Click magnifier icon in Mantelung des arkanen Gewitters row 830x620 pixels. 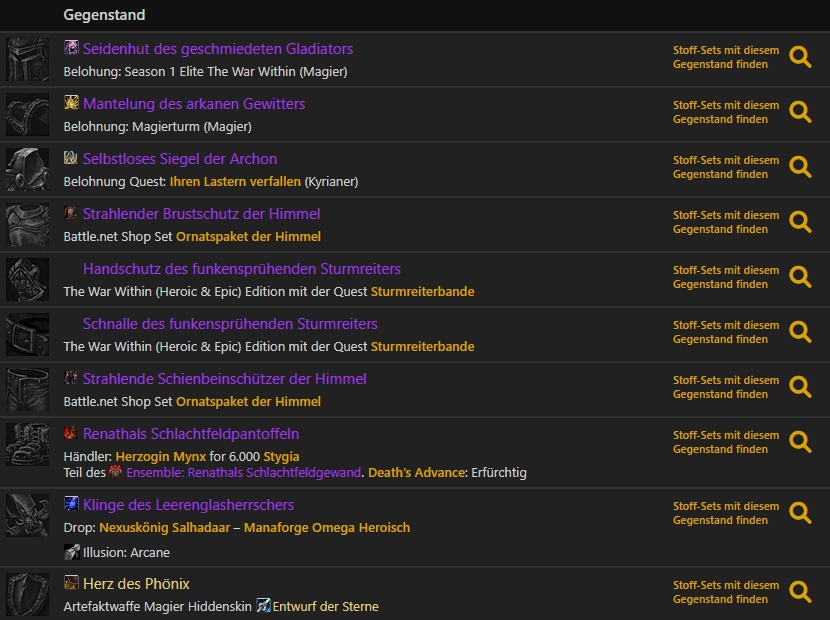click(800, 112)
